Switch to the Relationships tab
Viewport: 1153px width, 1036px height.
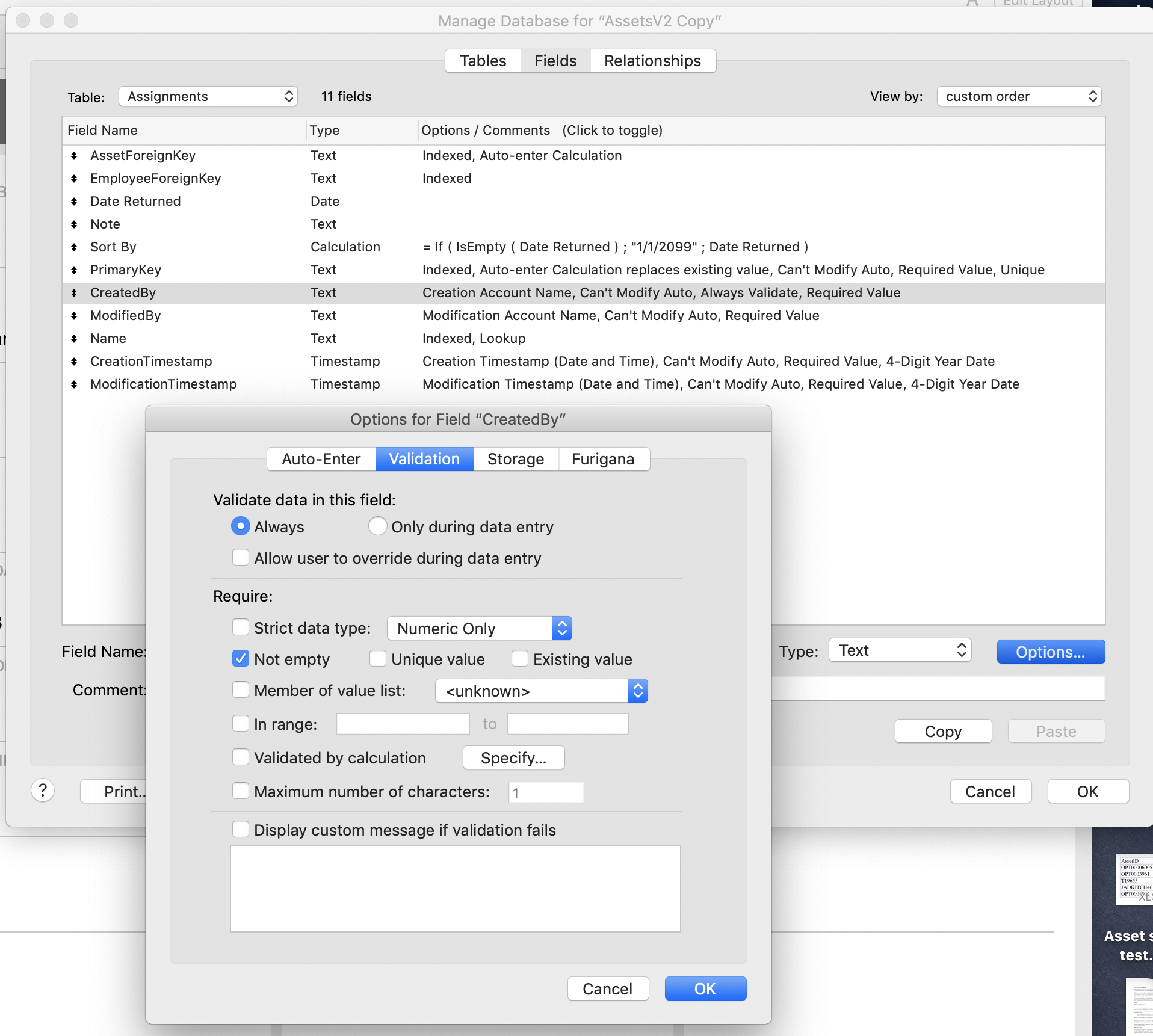[x=652, y=61]
